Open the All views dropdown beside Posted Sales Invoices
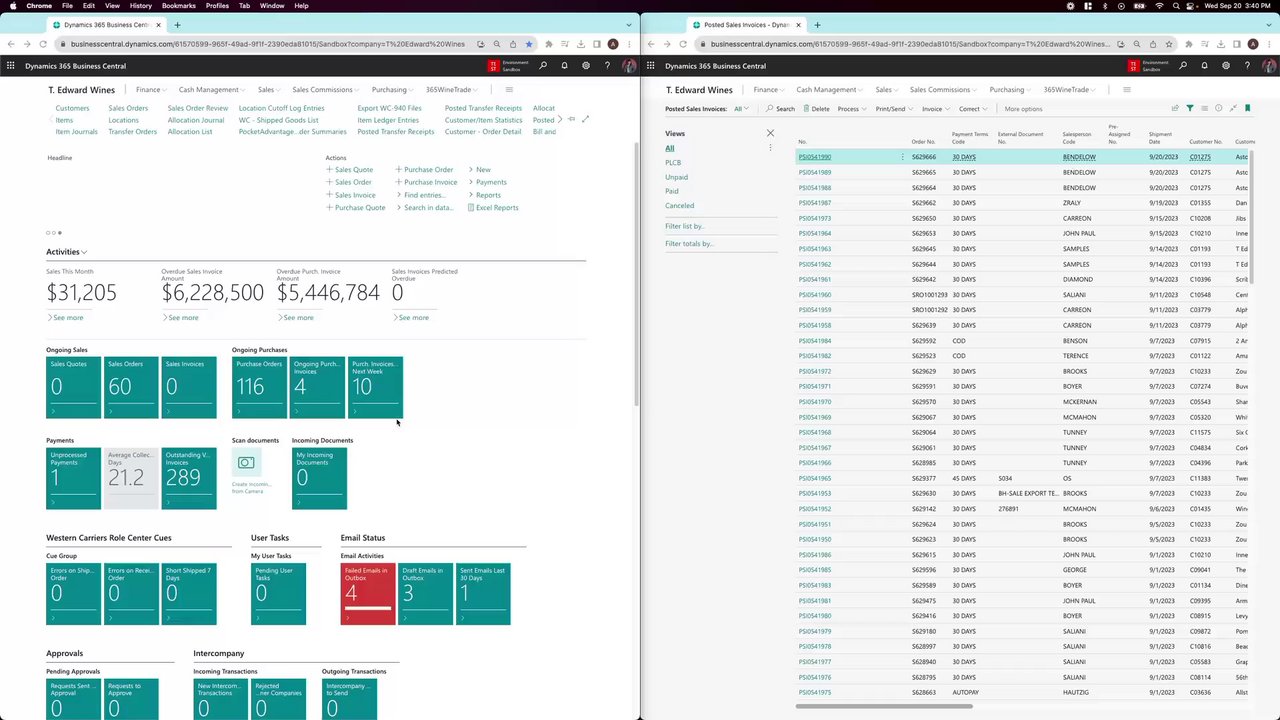 click(x=741, y=108)
